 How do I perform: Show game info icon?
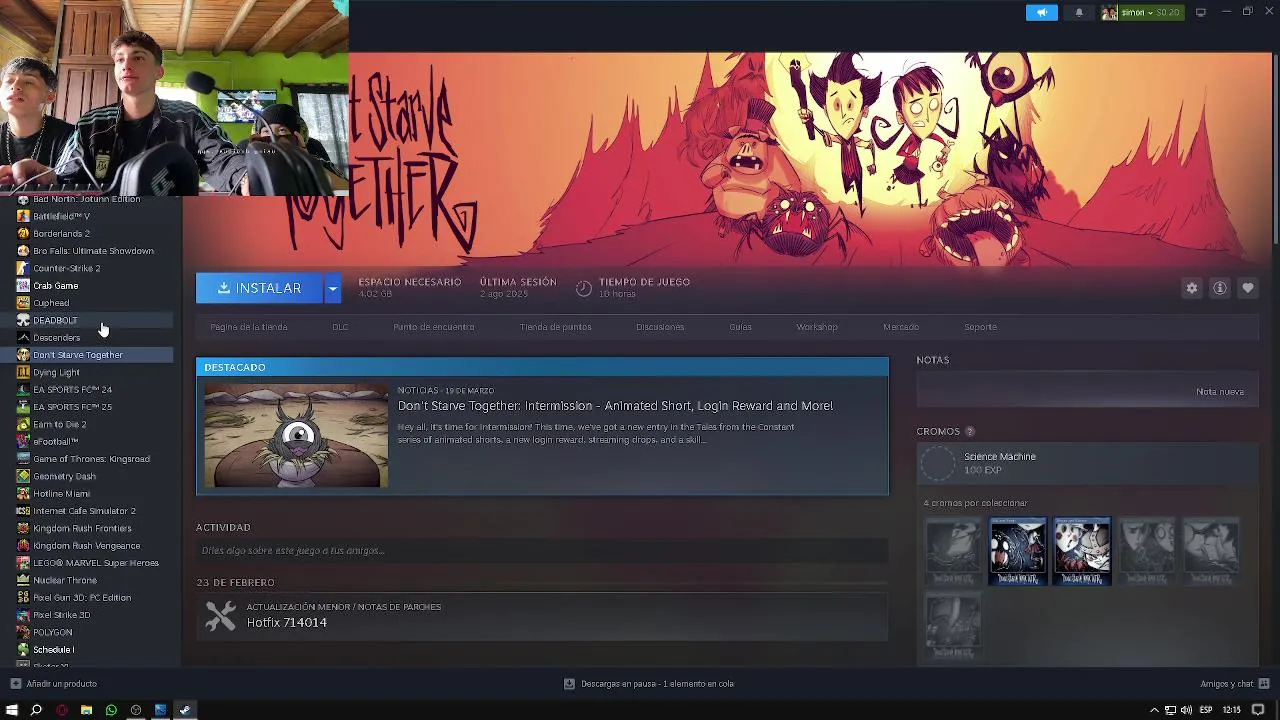point(1219,288)
